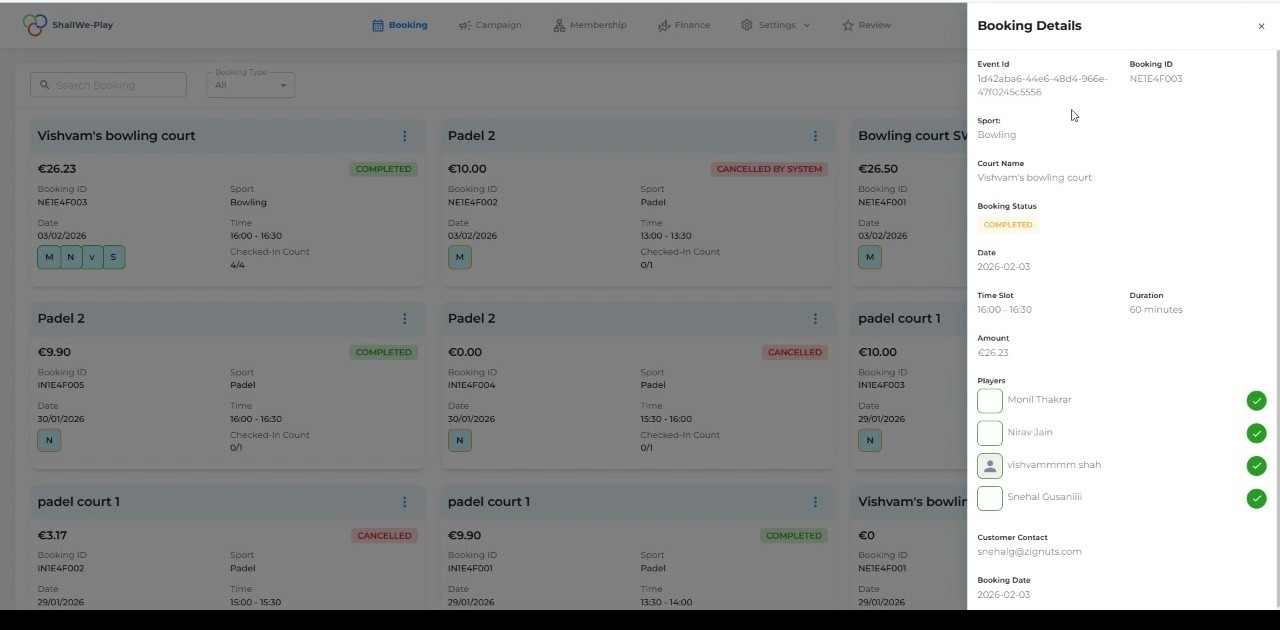The image size is (1280, 630).
Task: Toggle check-in mark for Nirav Jain
Action: (x=1256, y=433)
